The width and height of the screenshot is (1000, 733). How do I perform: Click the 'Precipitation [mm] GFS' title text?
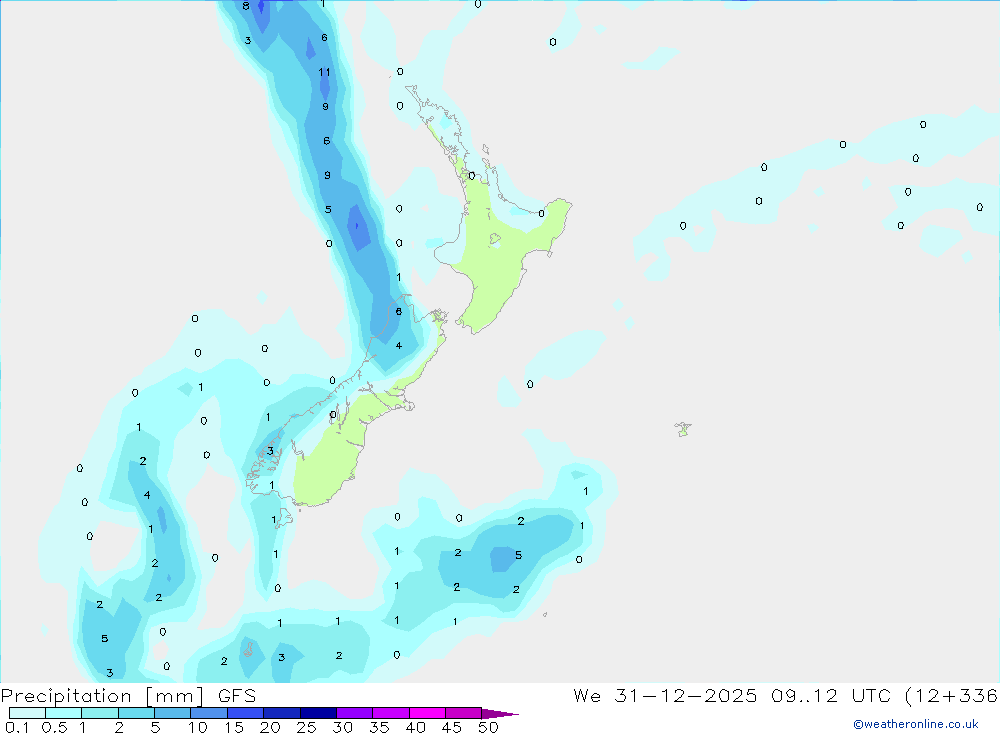point(128,695)
